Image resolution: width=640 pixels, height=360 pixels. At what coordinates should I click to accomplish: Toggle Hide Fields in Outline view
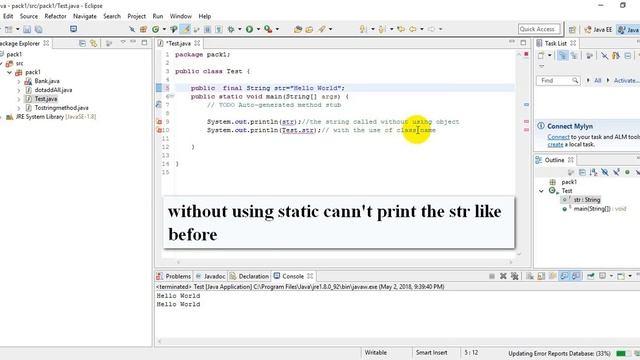tap(605, 172)
